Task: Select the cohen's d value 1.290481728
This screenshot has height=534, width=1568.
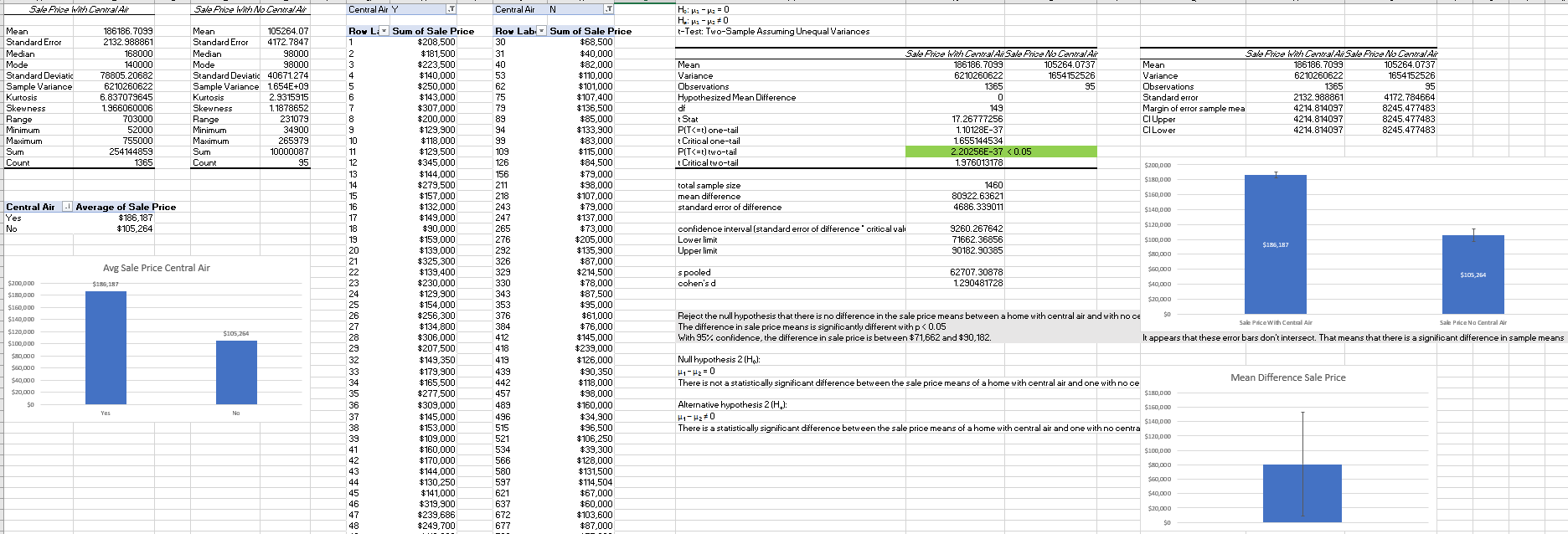Action: (977, 283)
